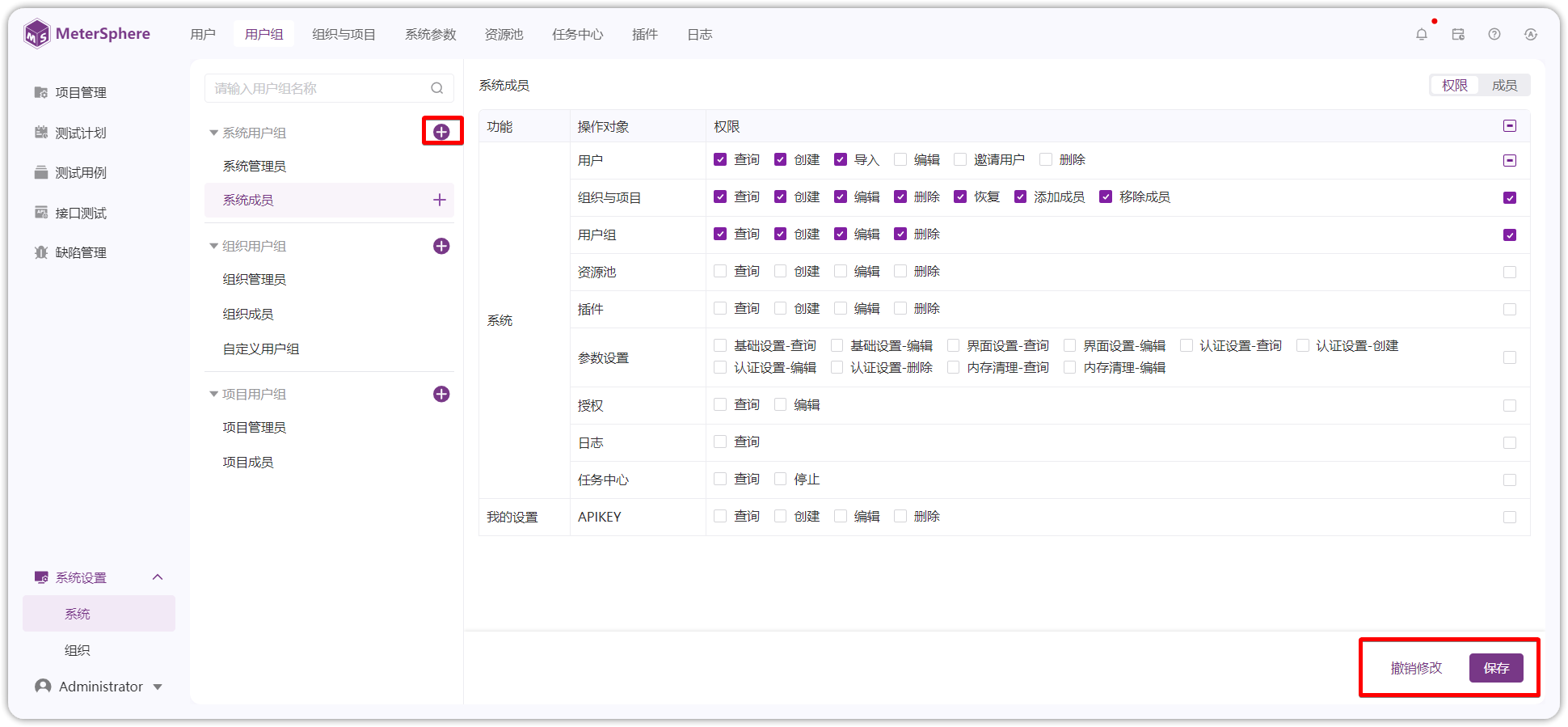Enable 停止 permission for 任务中心
This screenshot has height=727, width=1568.
tap(780, 479)
